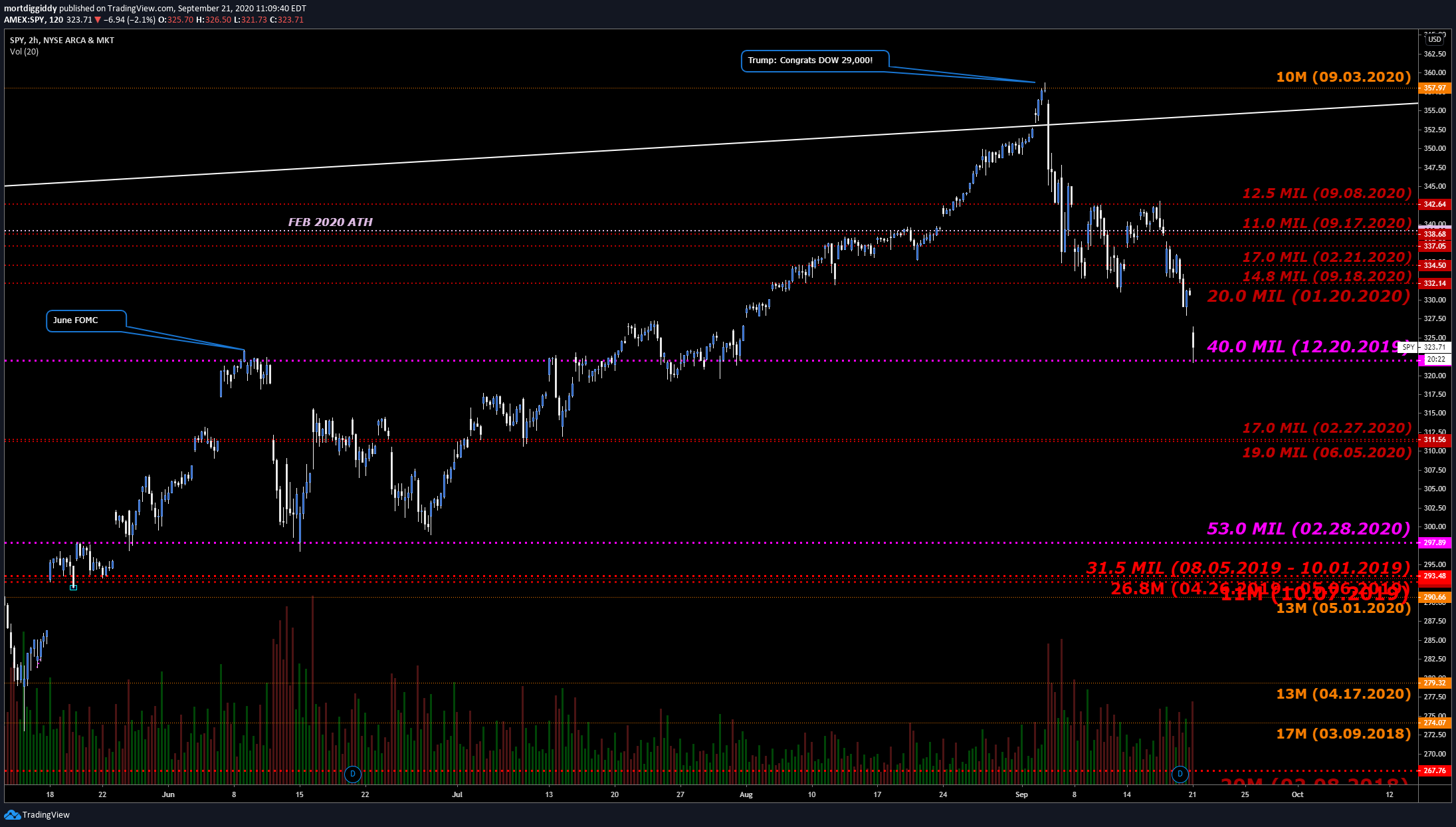Click the 267.76 price tag on axis
Viewport: 1456px width, 827px height.
pos(1435,770)
